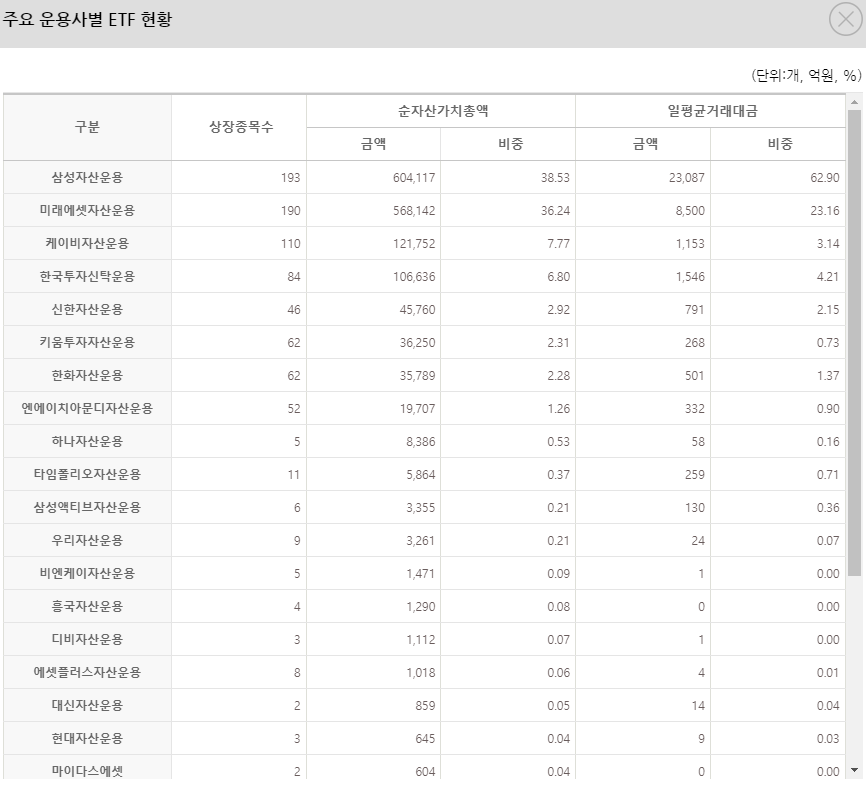
Task: Select the 비엔케이자산운용 row label
Action: point(87,573)
